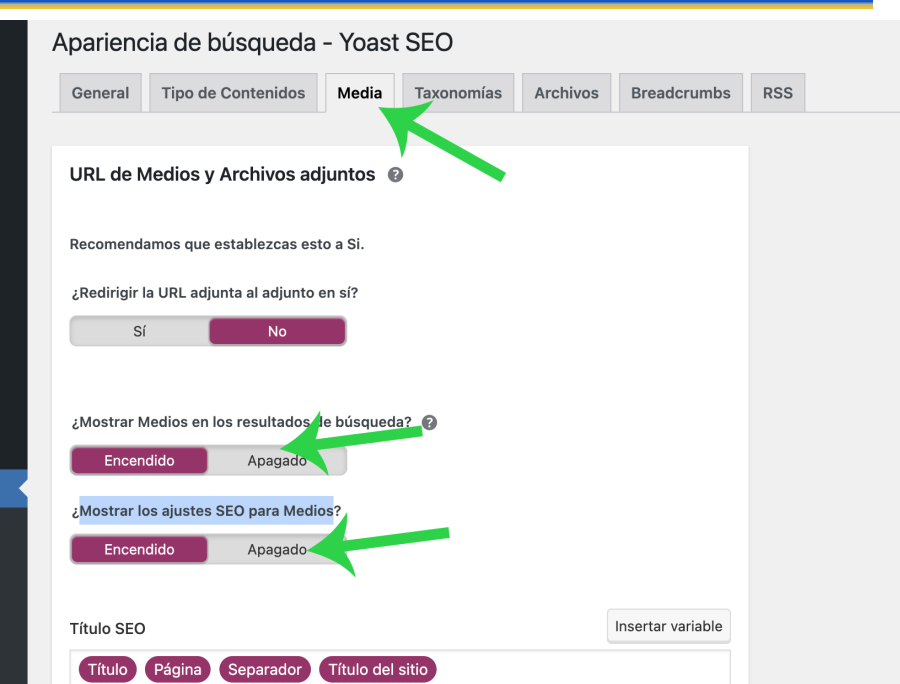Switch to the Breadcrumbs tab
Image resolution: width=900 pixels, height=684 pixels.
(x=681, y=93)
